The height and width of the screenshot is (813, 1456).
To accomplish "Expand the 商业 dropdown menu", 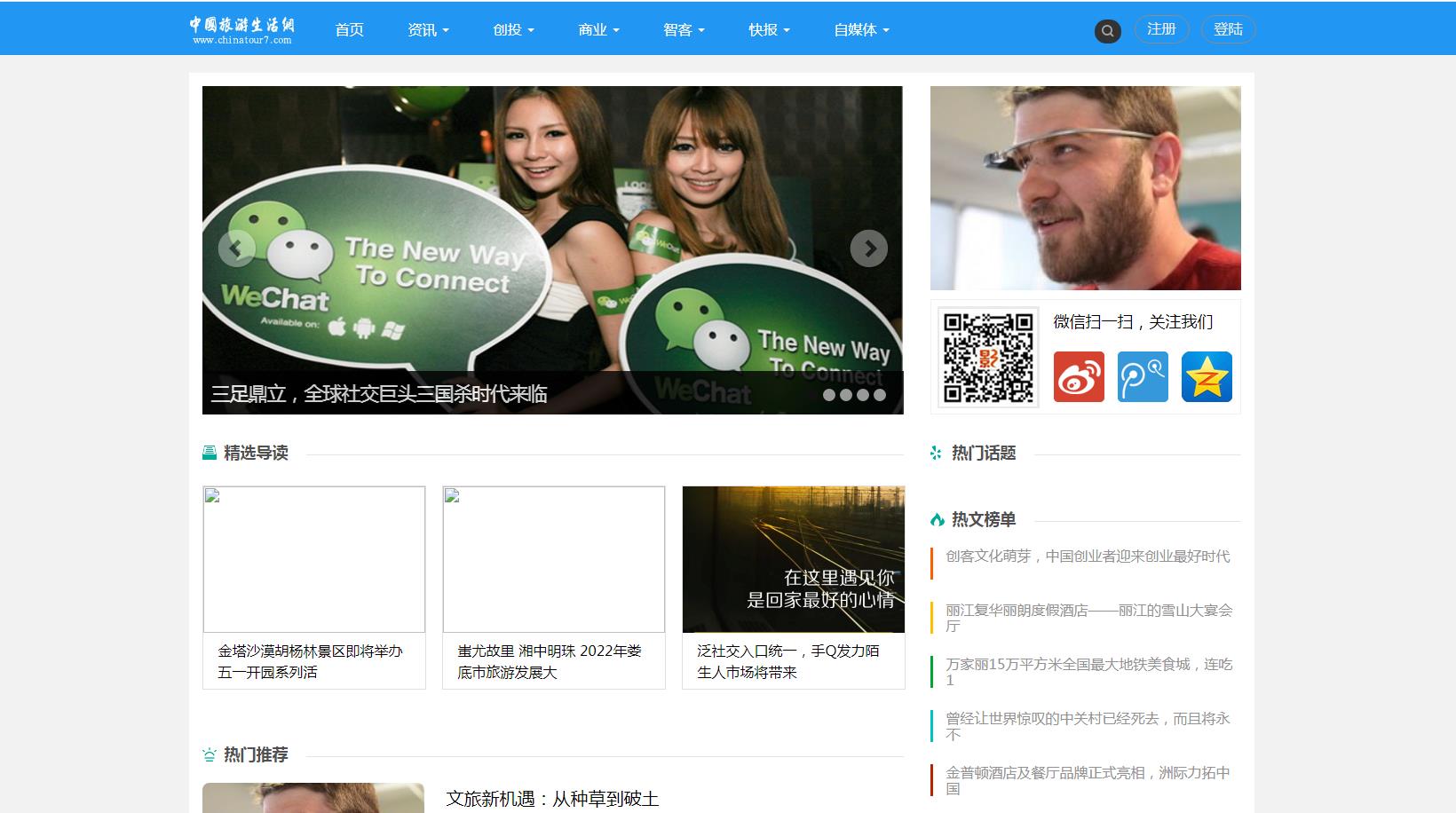I will point(598,30).
